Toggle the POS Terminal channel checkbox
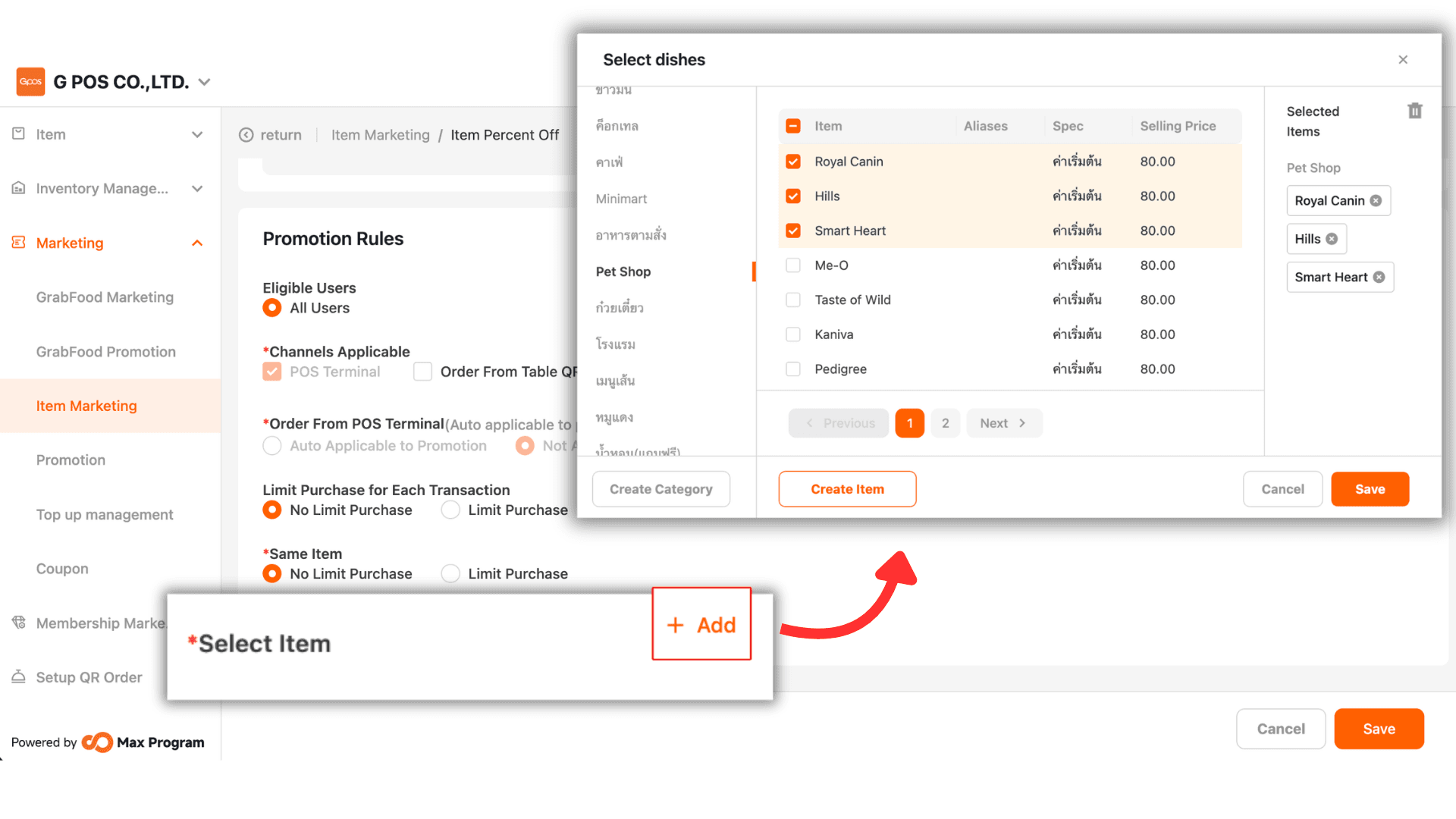1456x819 pixels. coord(271,372)
